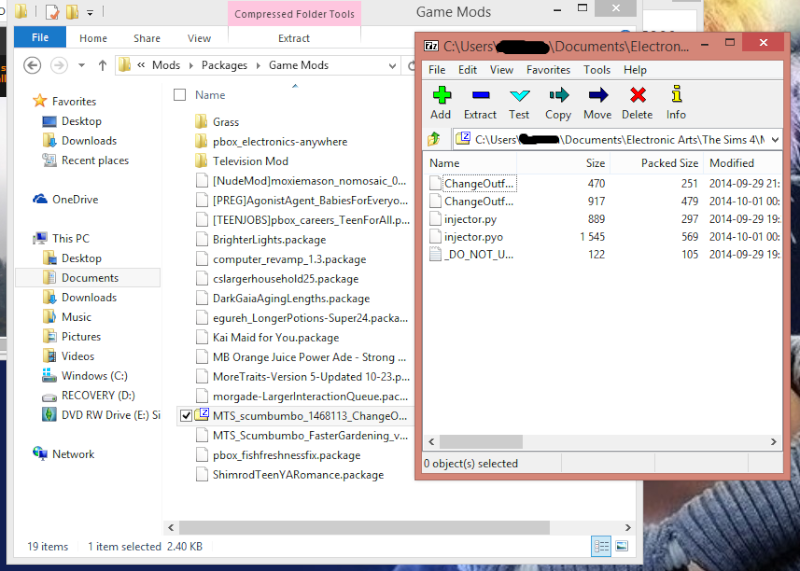Select Kai Maid for You.package
This screenshot has height=571, width=800.
pyautogui.click(x=276, y=338)
